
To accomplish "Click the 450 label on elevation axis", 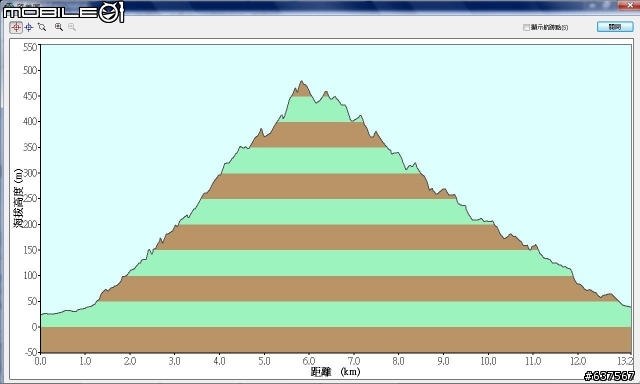I will click(30, 96).
